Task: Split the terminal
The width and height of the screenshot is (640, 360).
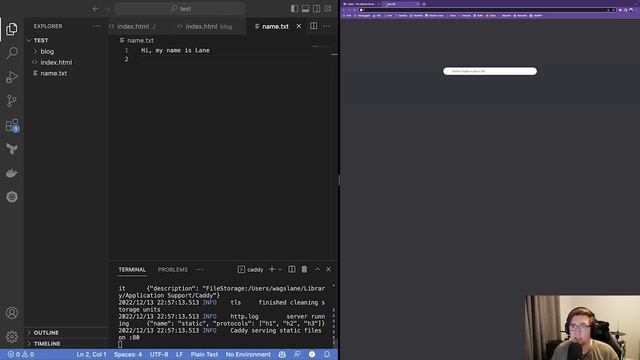Action: 292,269
